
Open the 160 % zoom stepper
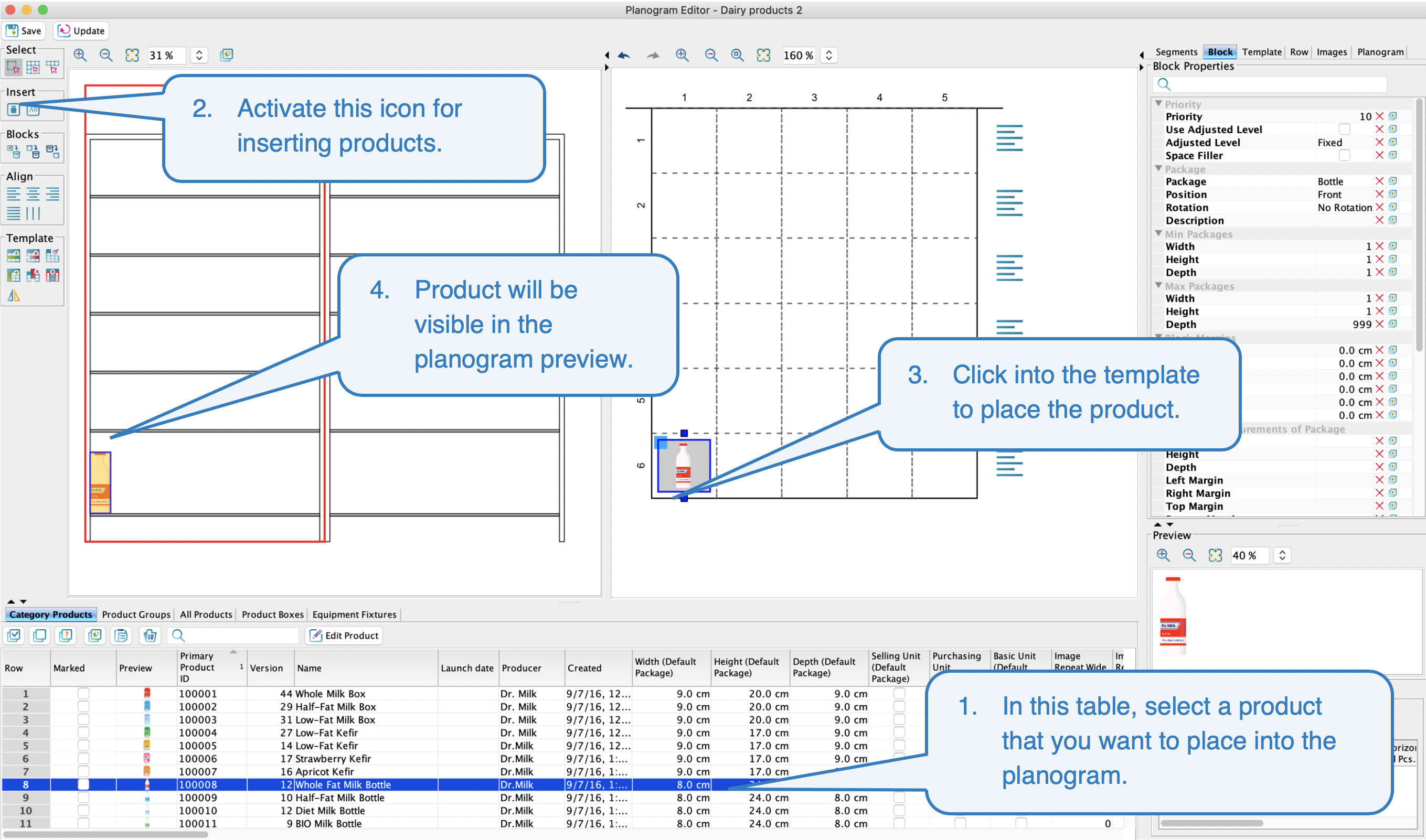coord(829,55)
